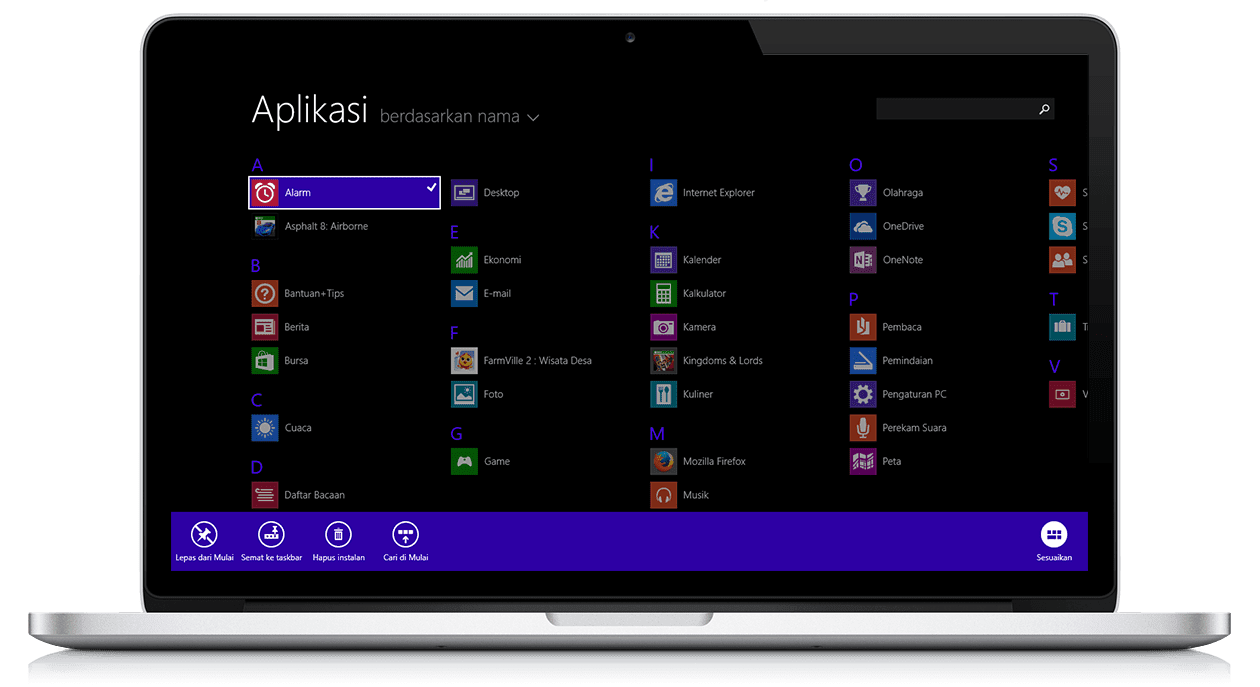This screenshot has height=687, width=1260.
Task: Click the search magnifier icon
Action: (1045, 109)
